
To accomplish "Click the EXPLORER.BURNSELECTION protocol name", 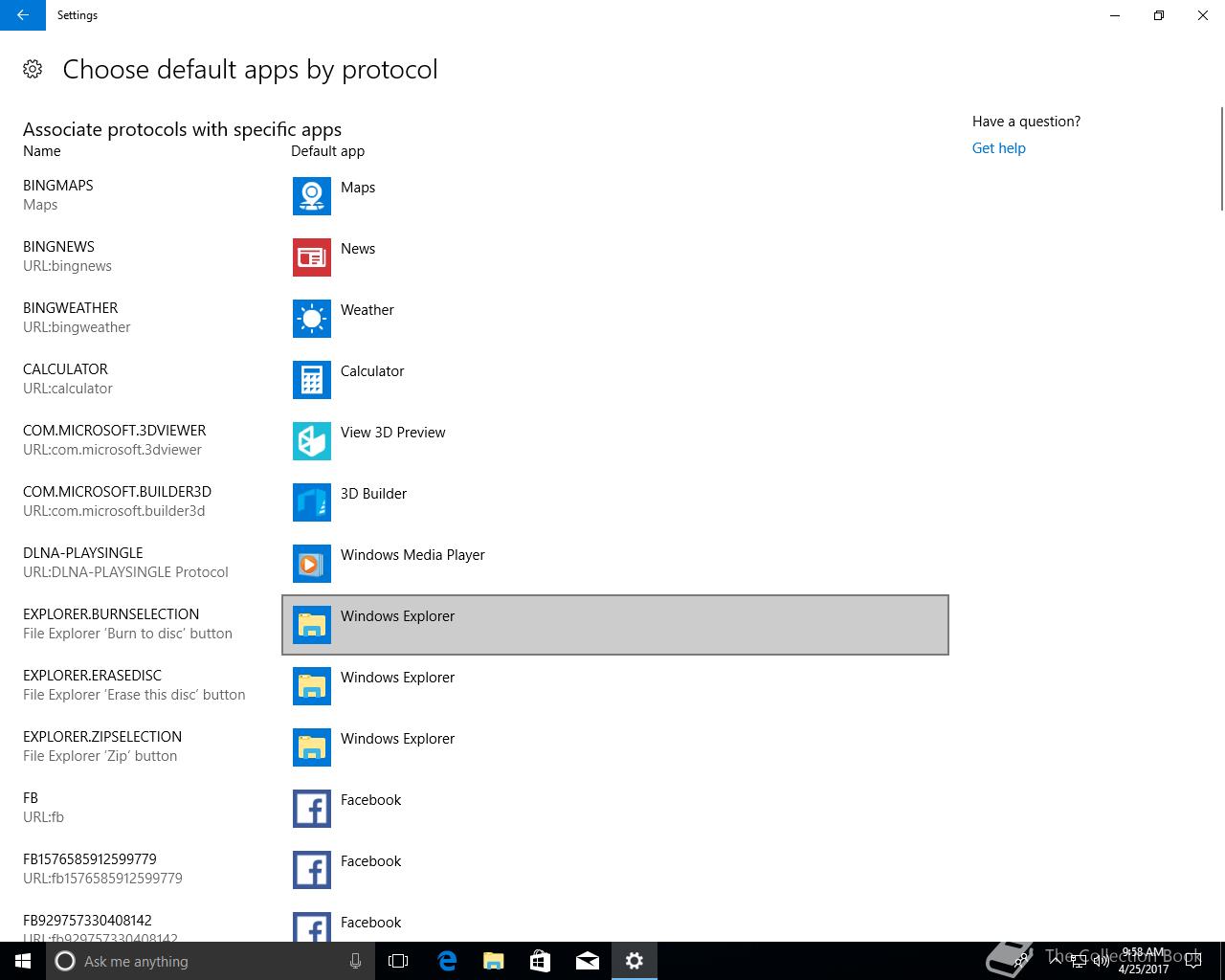I will tap(111, 614).
